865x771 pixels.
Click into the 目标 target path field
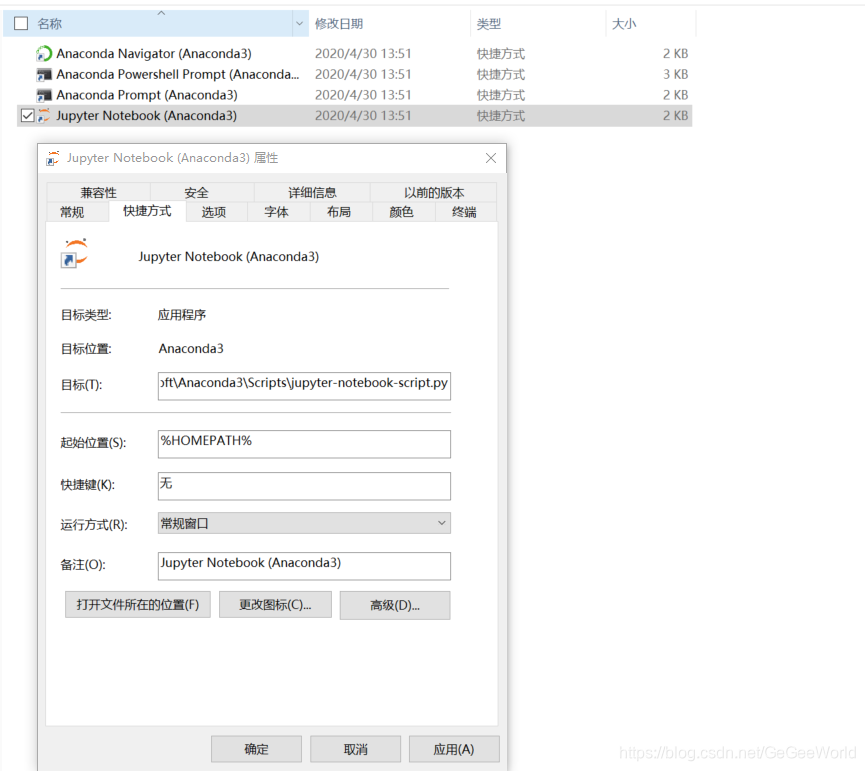point(304,386)
